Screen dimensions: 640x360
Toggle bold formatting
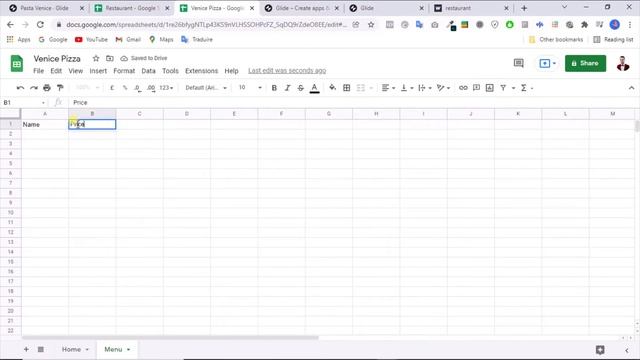pos(274,88)
